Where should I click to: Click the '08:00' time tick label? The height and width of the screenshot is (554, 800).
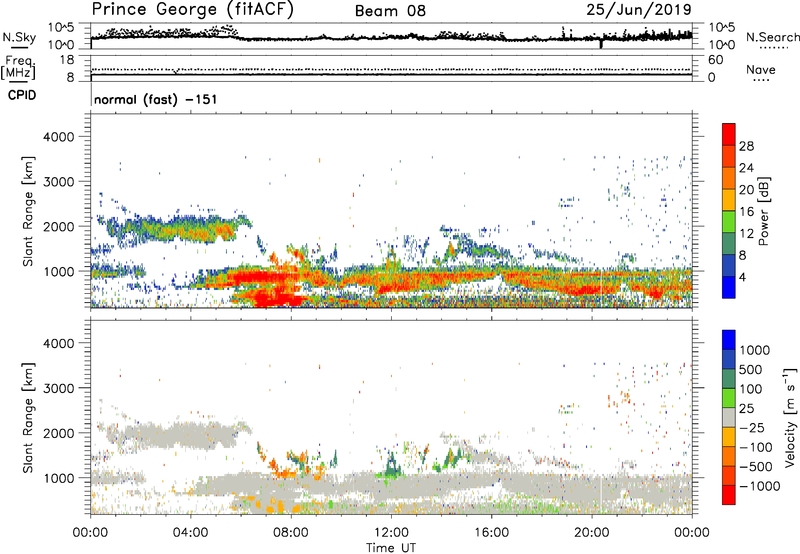tap(290, 533)
